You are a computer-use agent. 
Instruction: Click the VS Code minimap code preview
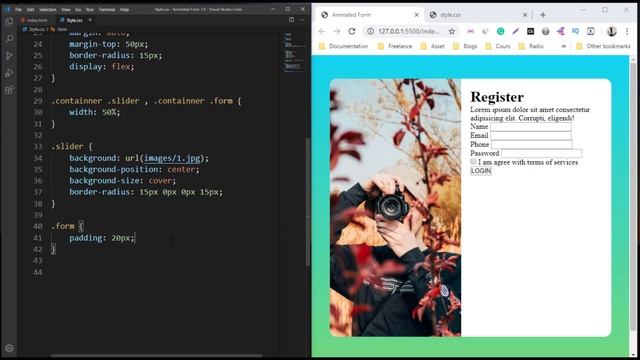(294, 52)
